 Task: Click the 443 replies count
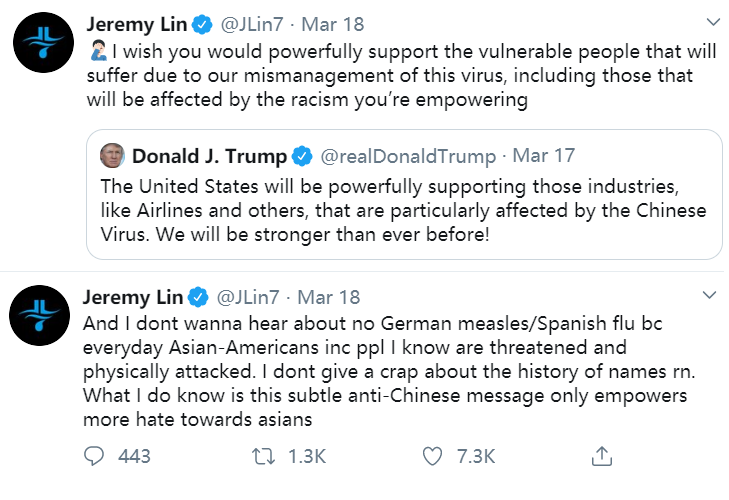click(133, 456)
